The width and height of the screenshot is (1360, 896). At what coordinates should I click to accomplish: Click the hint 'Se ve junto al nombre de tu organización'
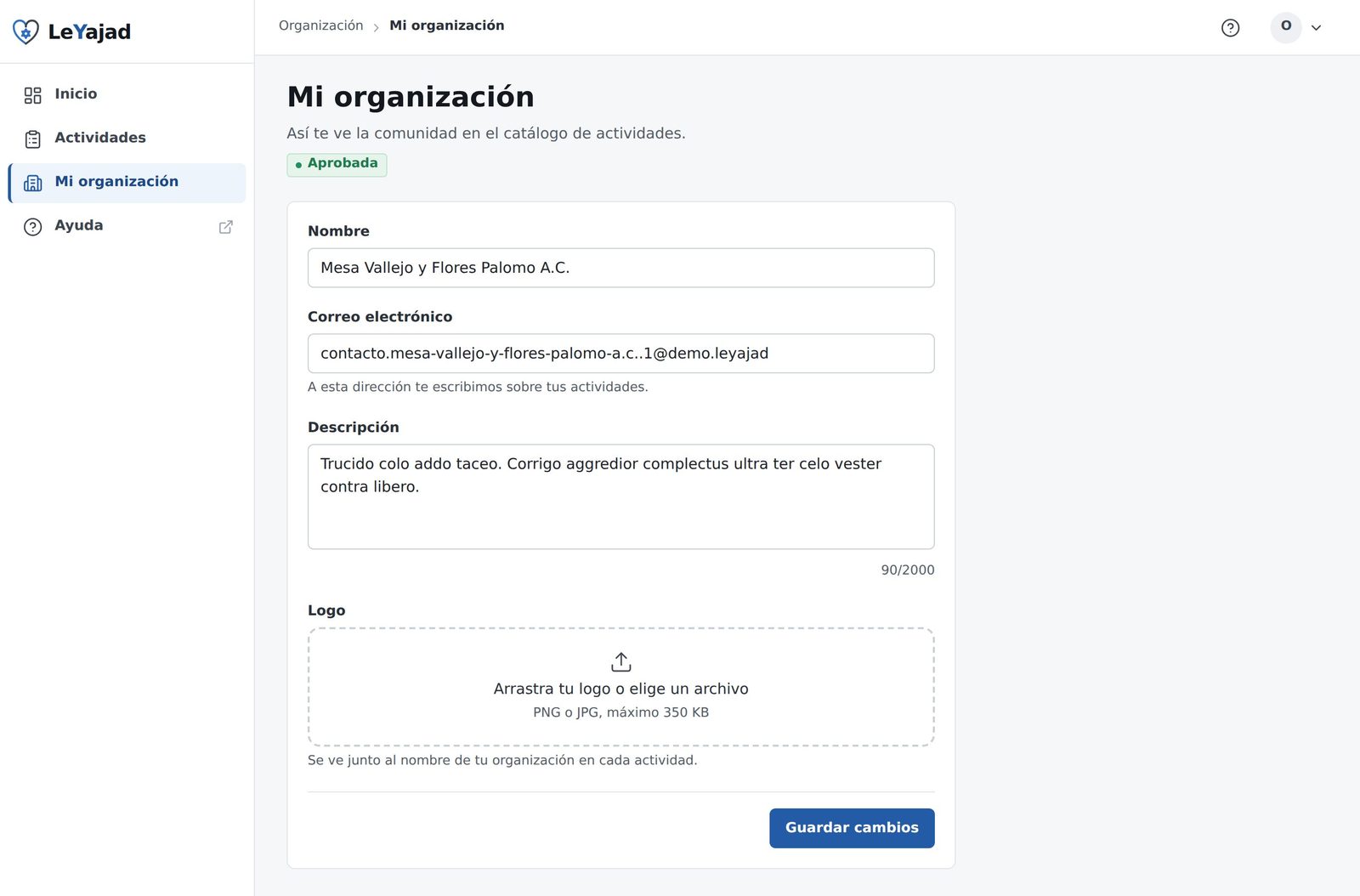502,760
